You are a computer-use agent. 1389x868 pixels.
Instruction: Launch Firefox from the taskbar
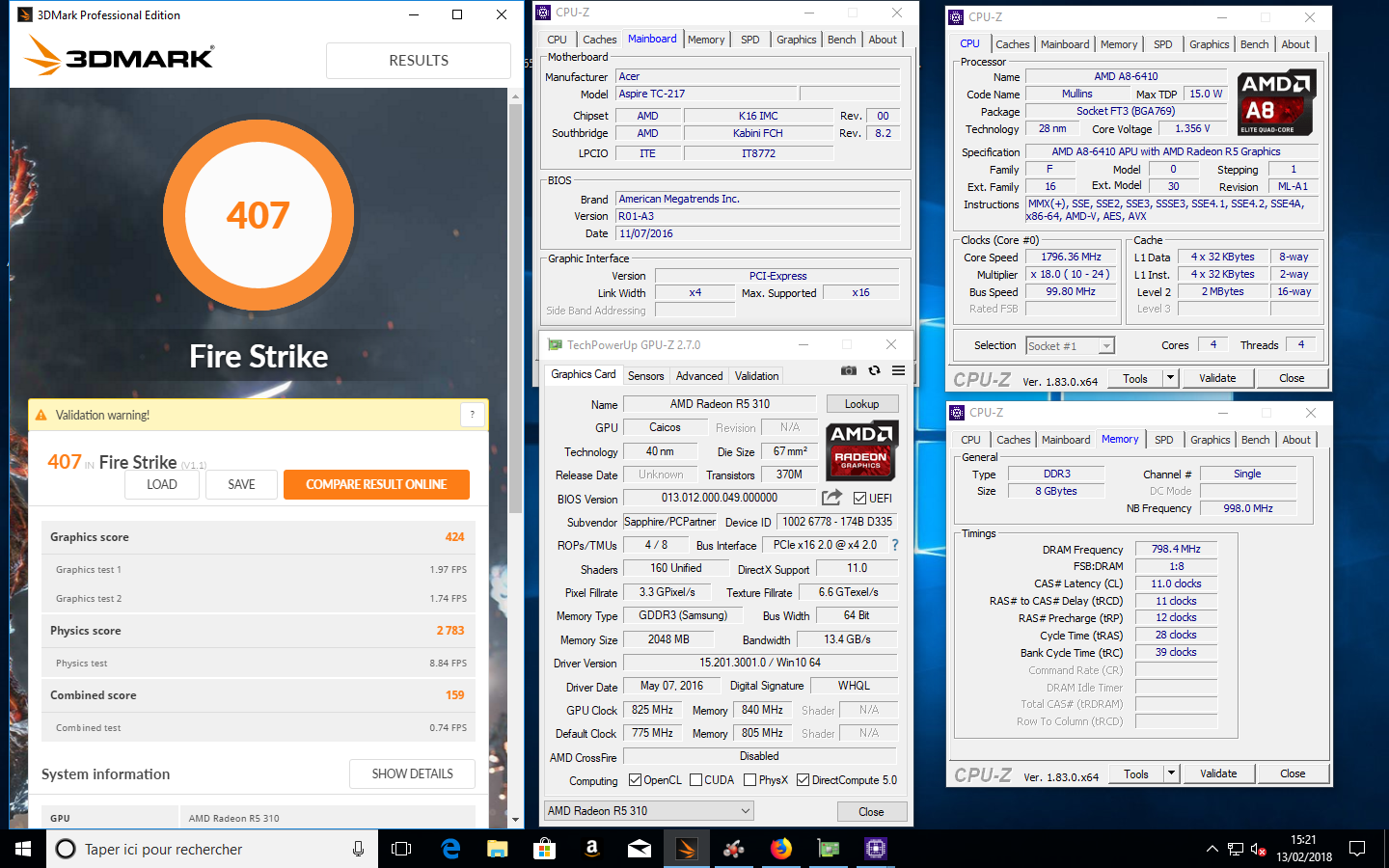point(780,849)
